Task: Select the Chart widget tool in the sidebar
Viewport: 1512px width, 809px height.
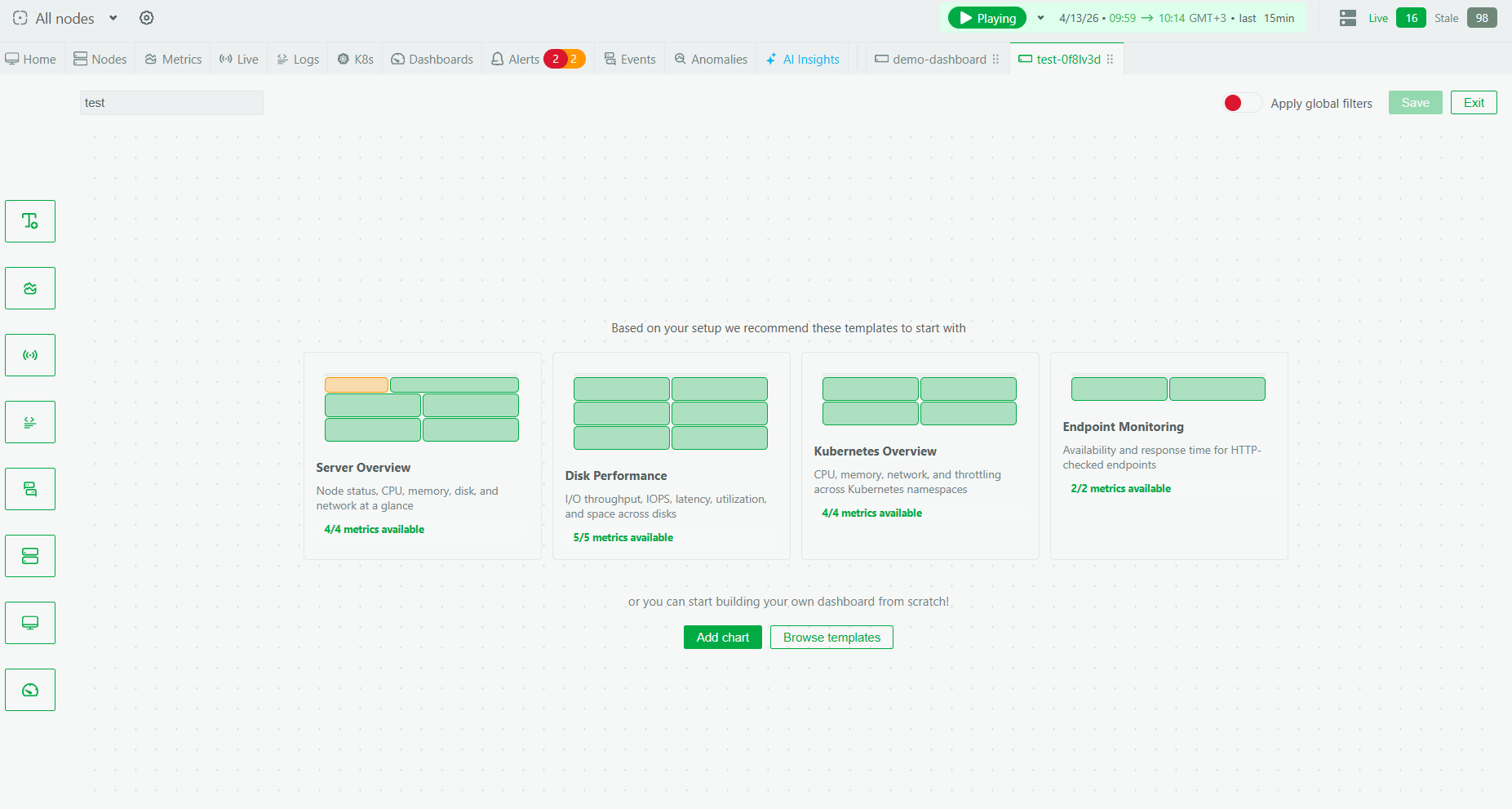Action: tap(30, 288)
